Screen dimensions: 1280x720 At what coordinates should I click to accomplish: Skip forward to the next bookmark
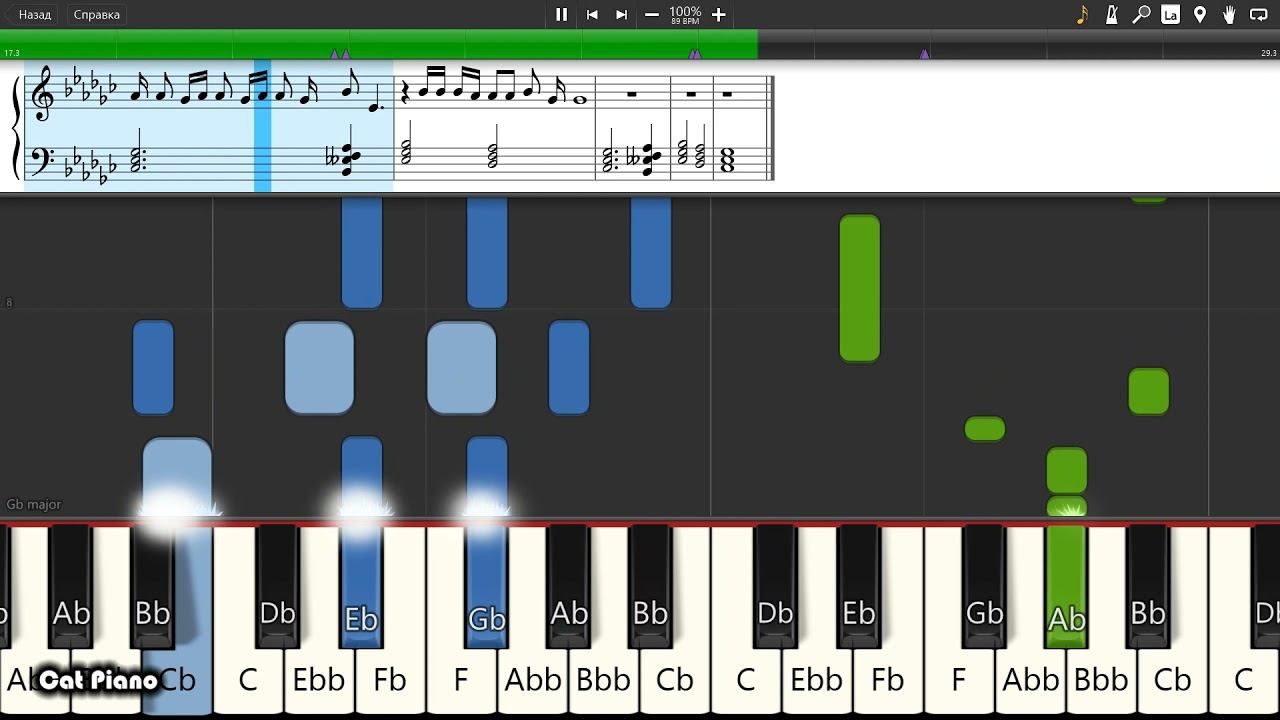621,14
